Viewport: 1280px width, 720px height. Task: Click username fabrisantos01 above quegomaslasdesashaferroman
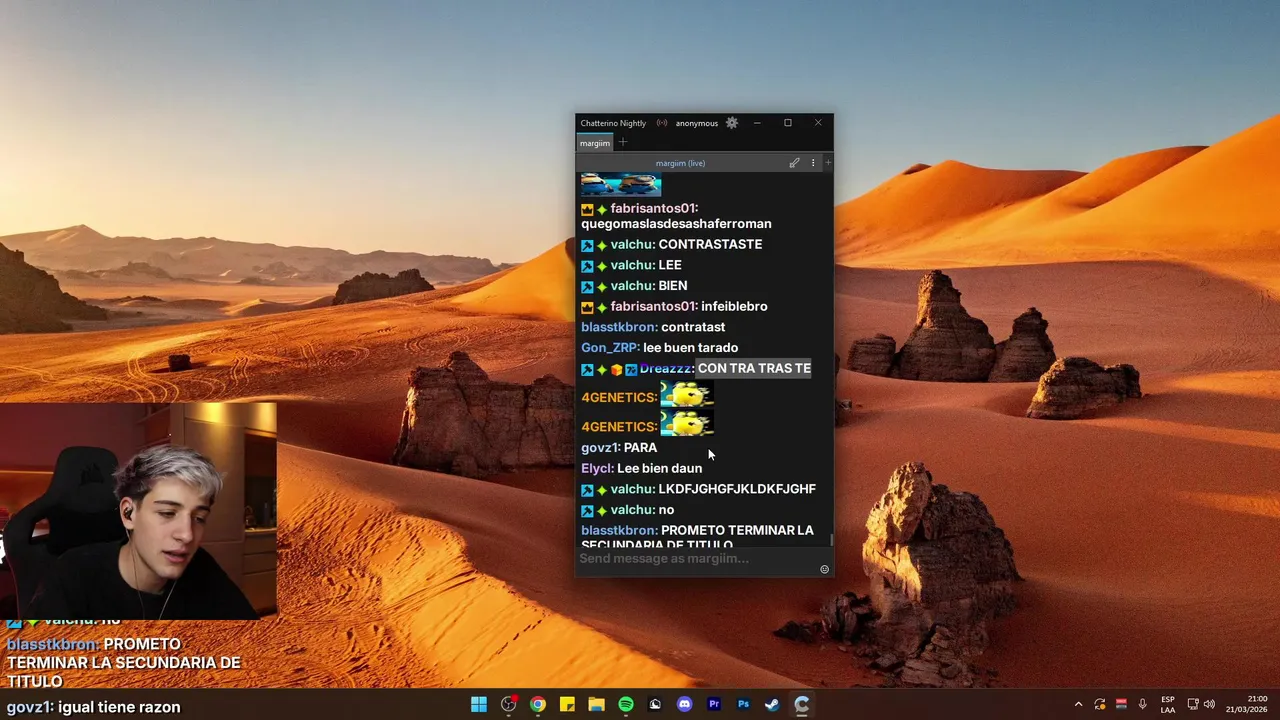tap(654, 208)
